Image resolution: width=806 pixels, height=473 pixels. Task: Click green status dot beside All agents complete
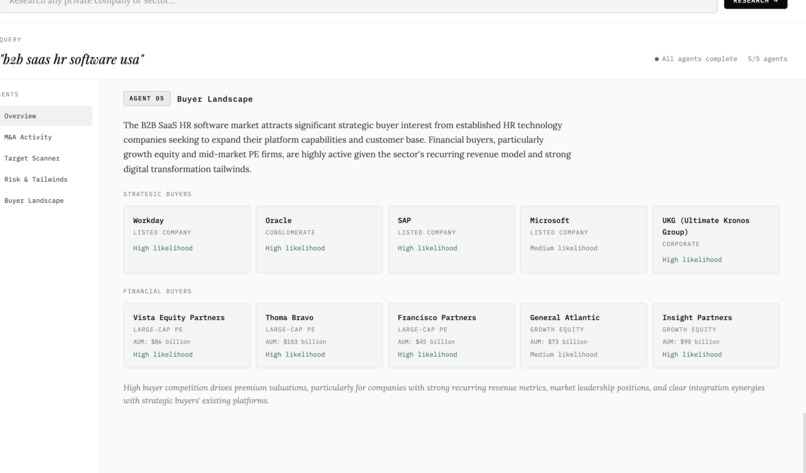(x=656, y=59)
